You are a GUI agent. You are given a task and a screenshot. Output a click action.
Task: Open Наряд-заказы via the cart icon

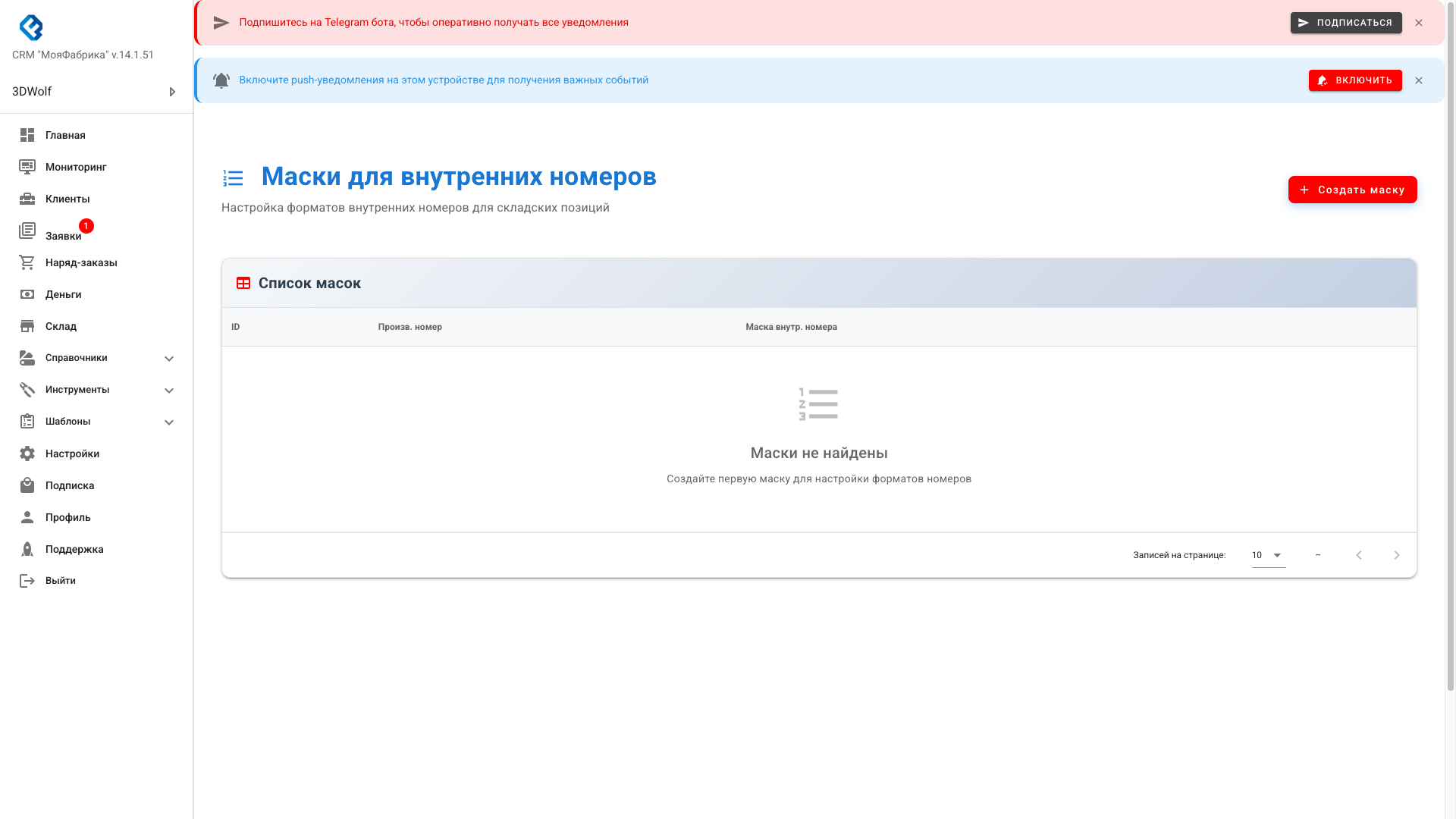pyautogui.click(x=27, y=262)
